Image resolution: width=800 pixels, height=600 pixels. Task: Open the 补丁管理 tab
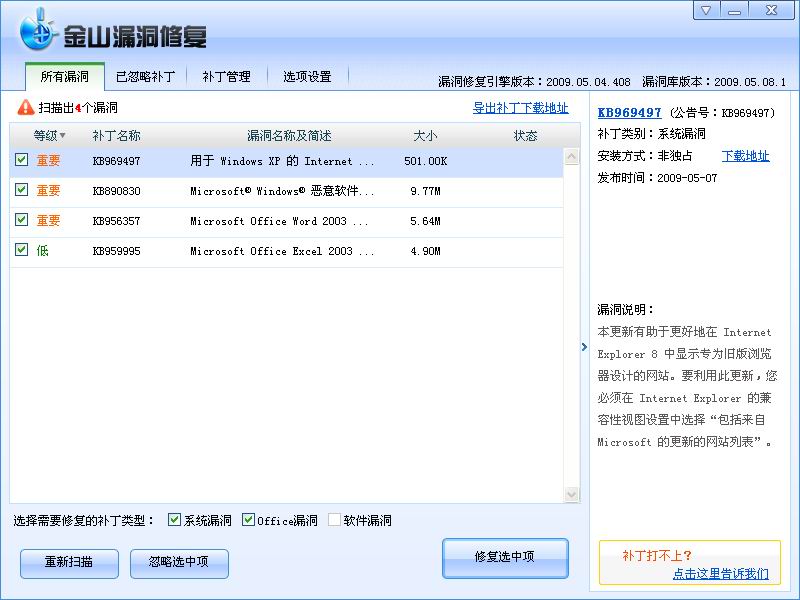[227, 77]
